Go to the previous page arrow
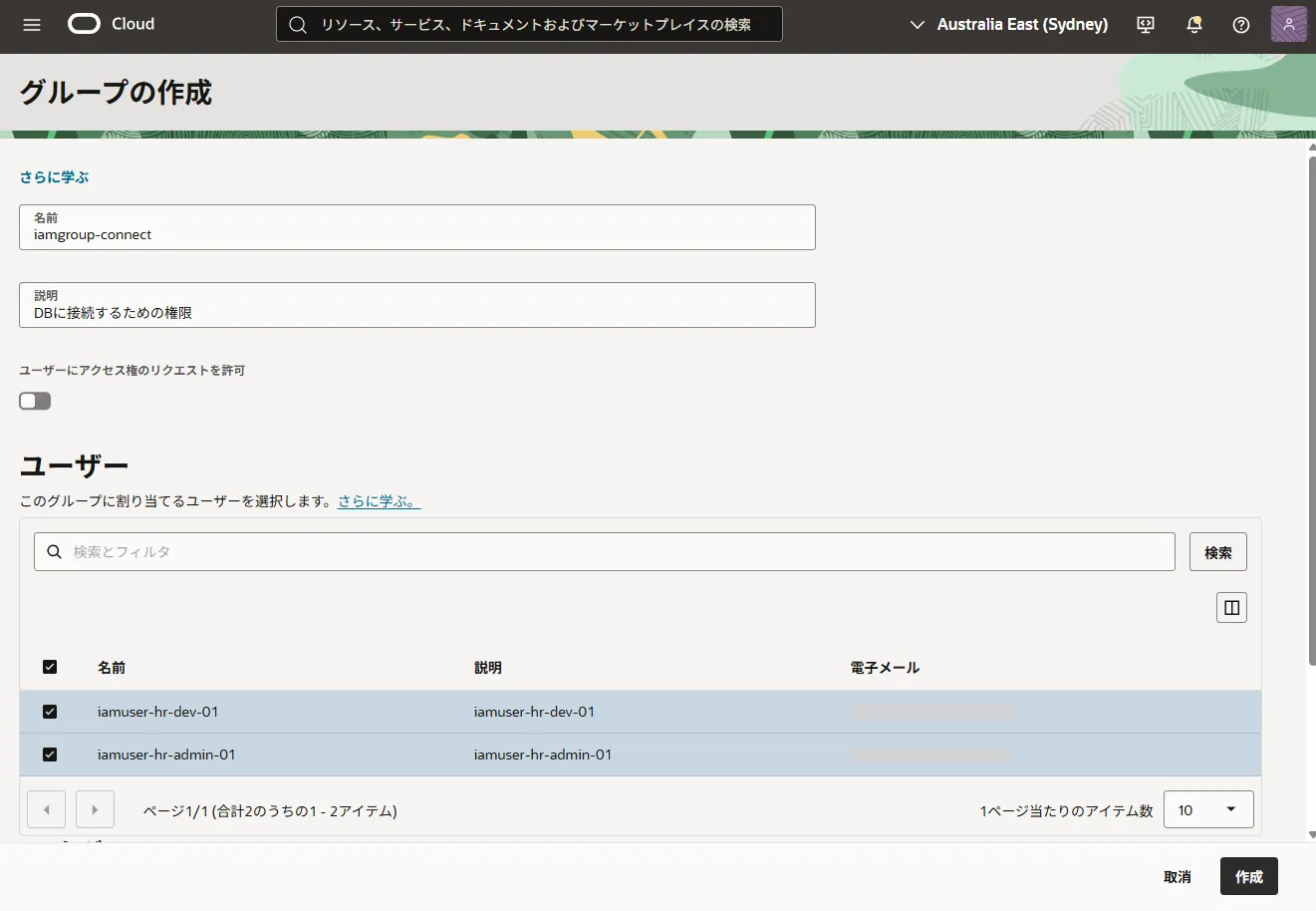The width and height of the screenshot is (1316, 911). 47,810
